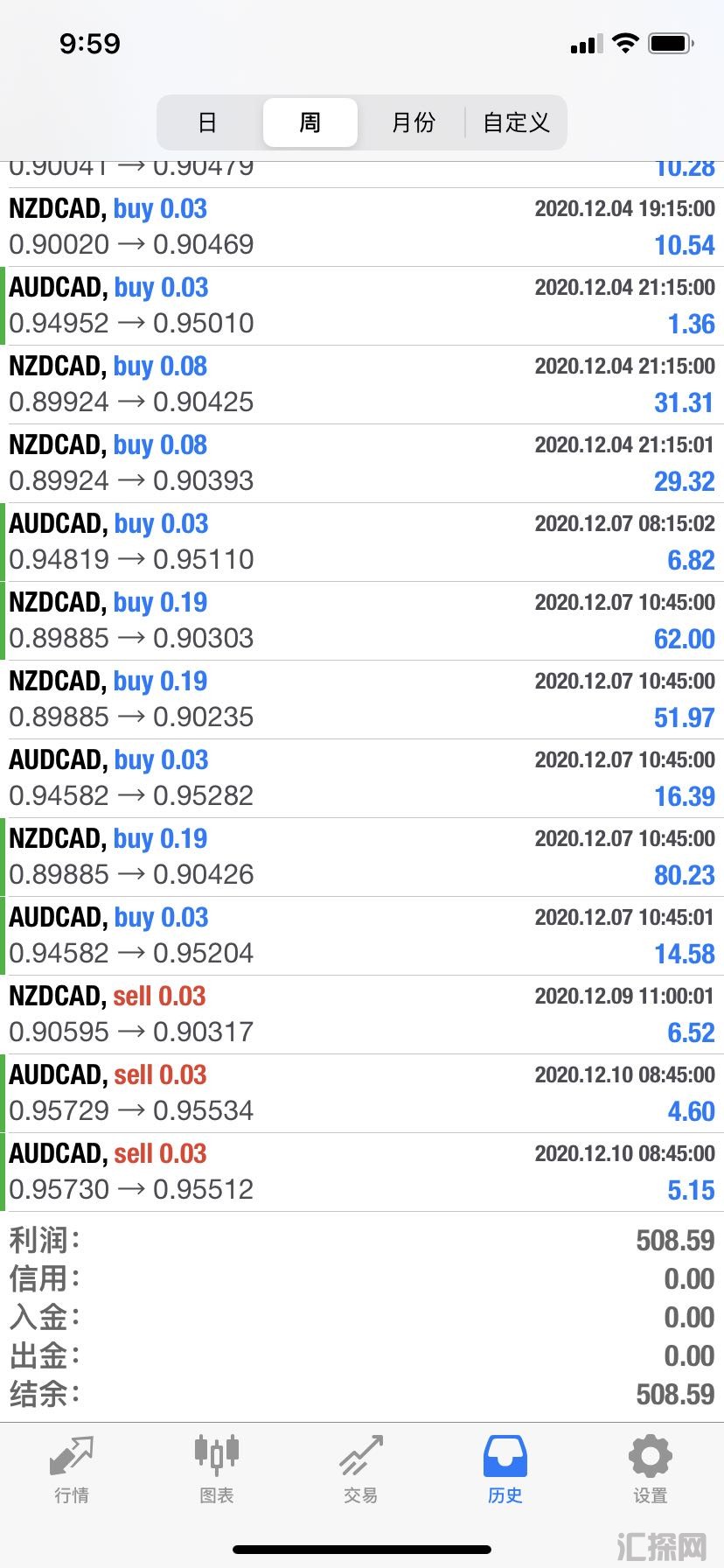This screenshot has height=1568, width=724.
Task: Open NZDCAD buy 0.19 trade with profit 62.00
Action: [x=362, y=621]
